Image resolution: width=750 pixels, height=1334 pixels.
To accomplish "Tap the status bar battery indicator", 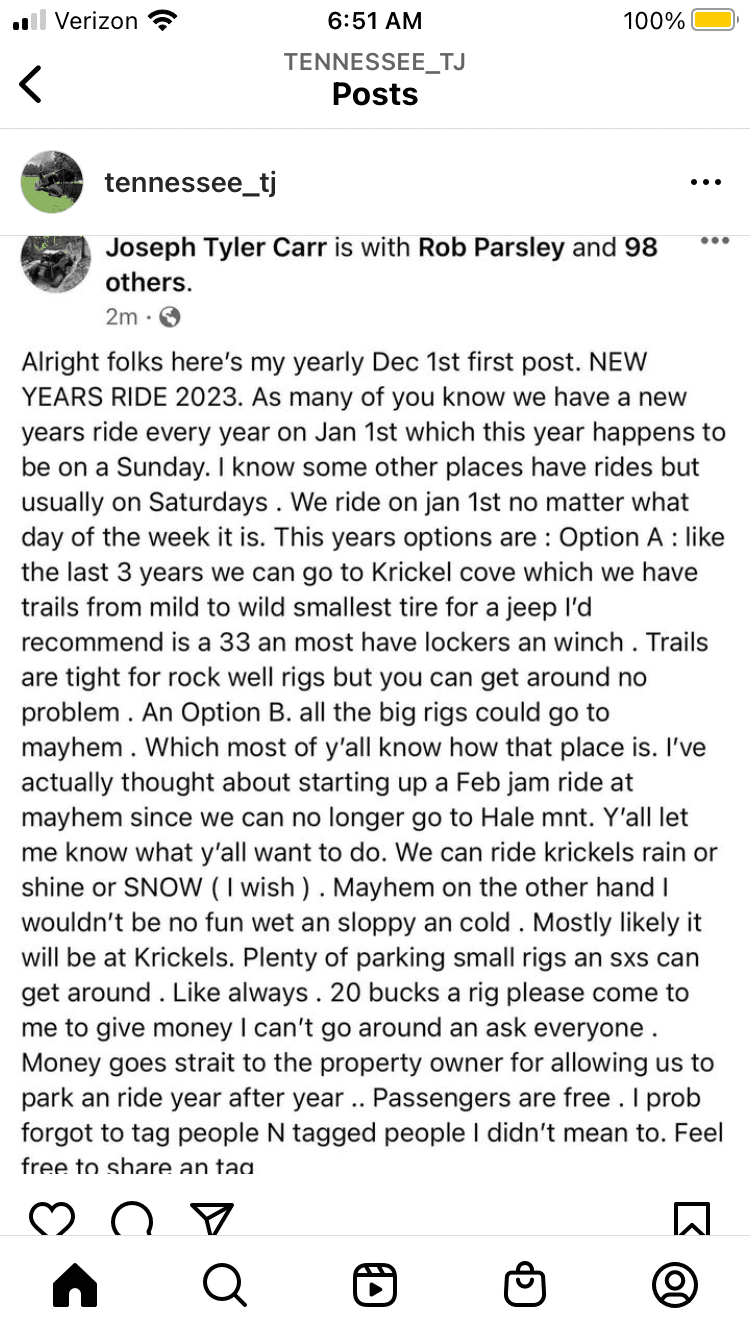I will (x=715, y=21).
